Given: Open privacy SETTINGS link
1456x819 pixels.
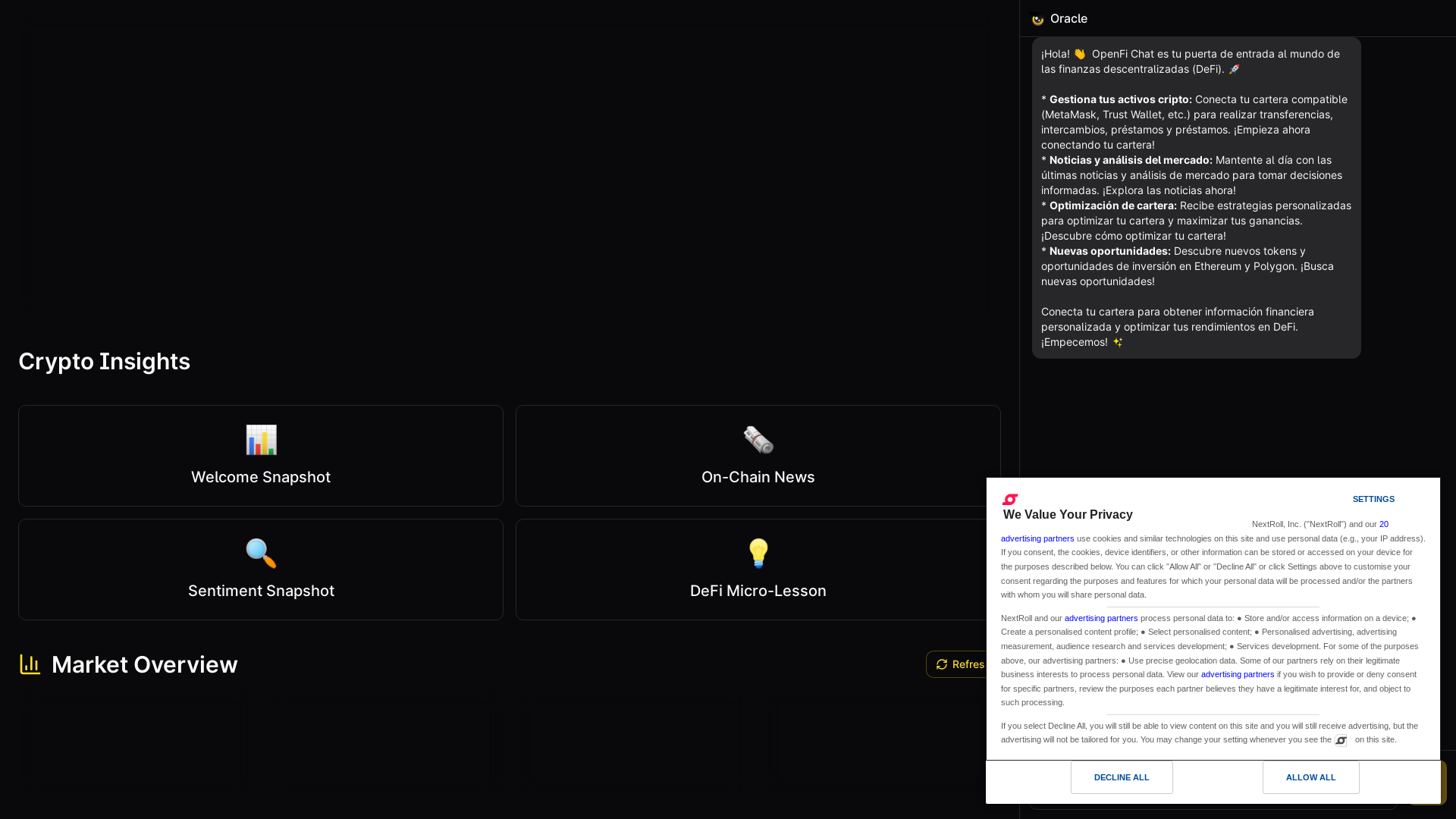Looking at the screenshot, I should (x=1373, y=499).
